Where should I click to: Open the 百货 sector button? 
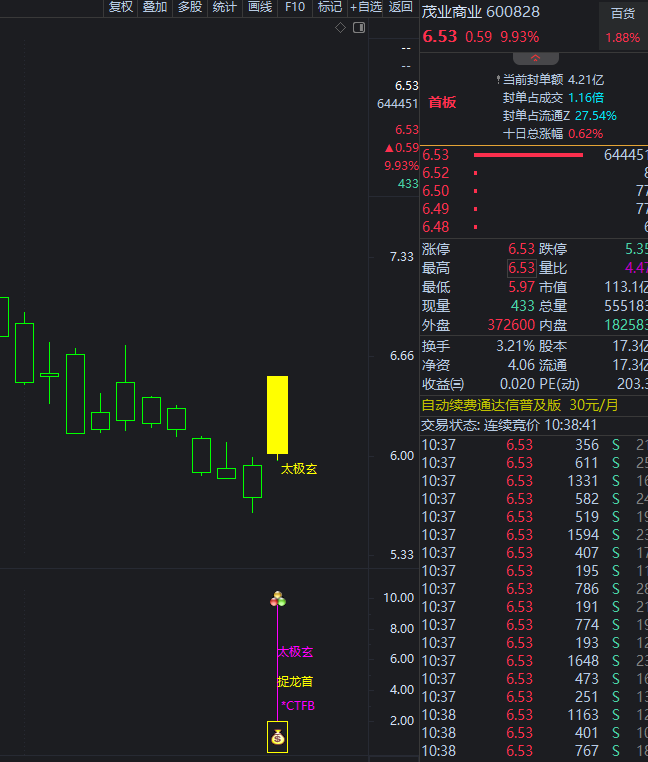click(622, 13)
